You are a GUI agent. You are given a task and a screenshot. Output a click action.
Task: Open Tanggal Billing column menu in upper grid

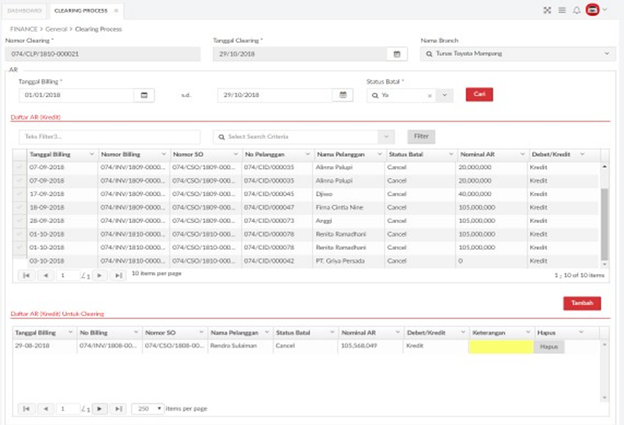coord(92,154)
